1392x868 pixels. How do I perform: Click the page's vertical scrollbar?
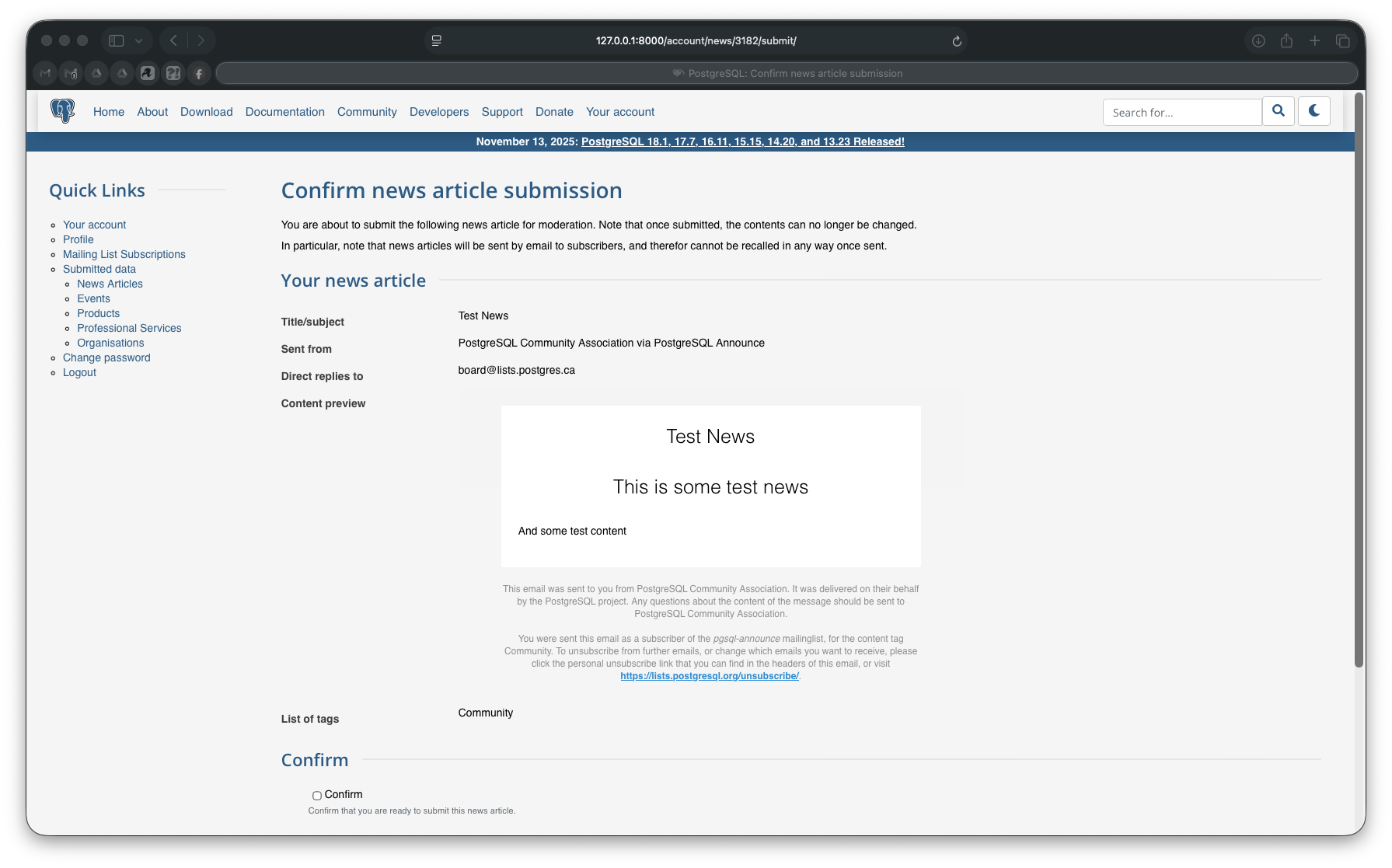coord(1359,381)
